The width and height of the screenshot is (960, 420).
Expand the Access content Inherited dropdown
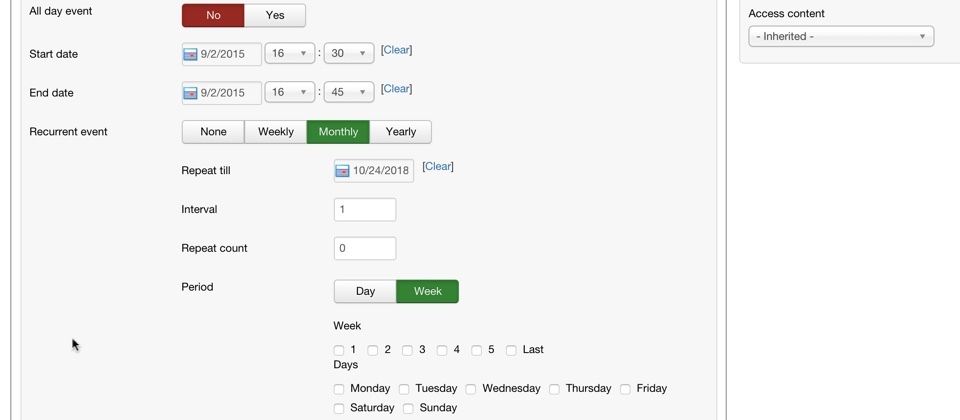[x=841, y=37]
